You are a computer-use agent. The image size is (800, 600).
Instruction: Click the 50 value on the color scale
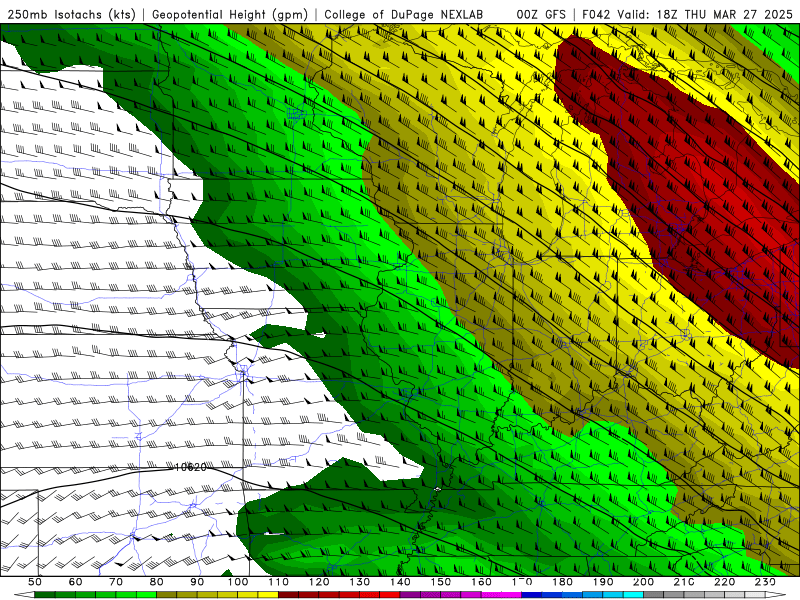[35, 582]
